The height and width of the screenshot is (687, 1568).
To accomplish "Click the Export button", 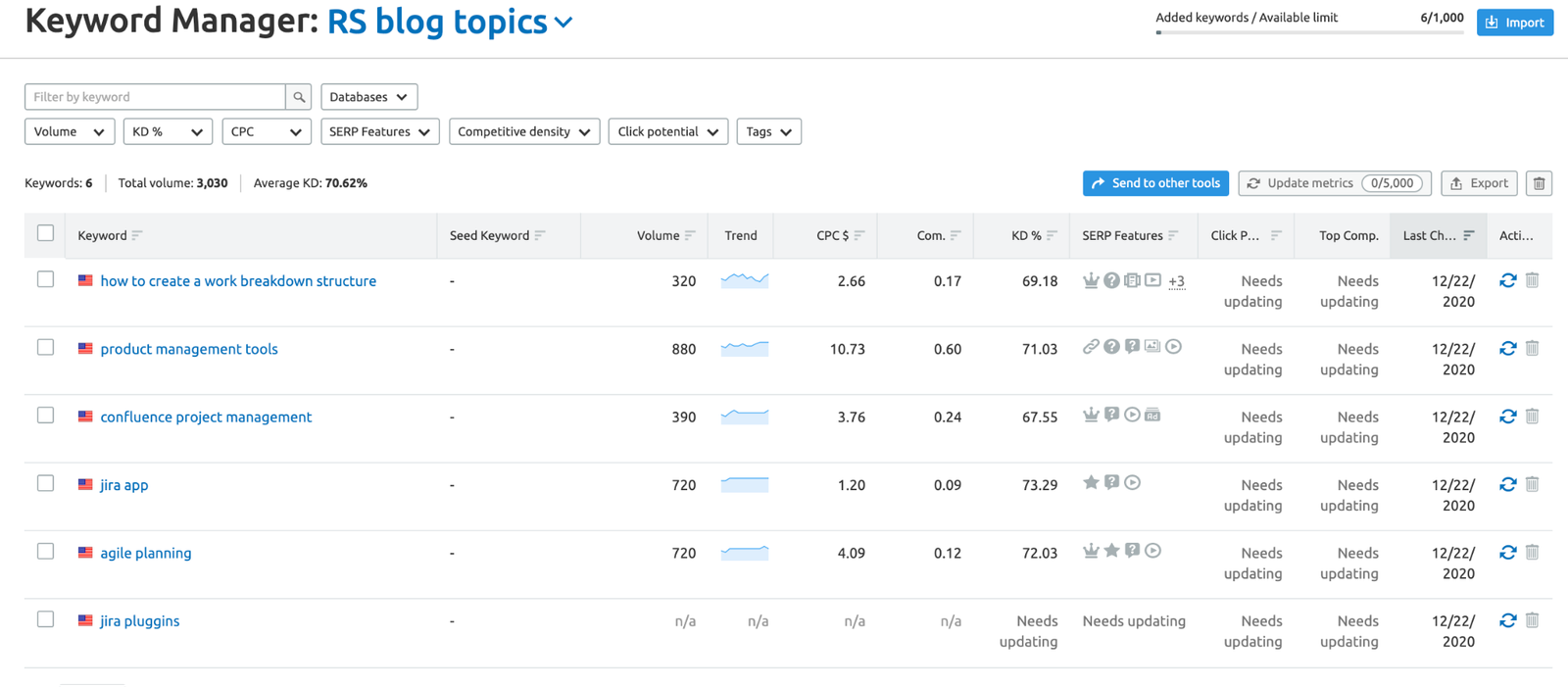I will (x=1479, y=183).
